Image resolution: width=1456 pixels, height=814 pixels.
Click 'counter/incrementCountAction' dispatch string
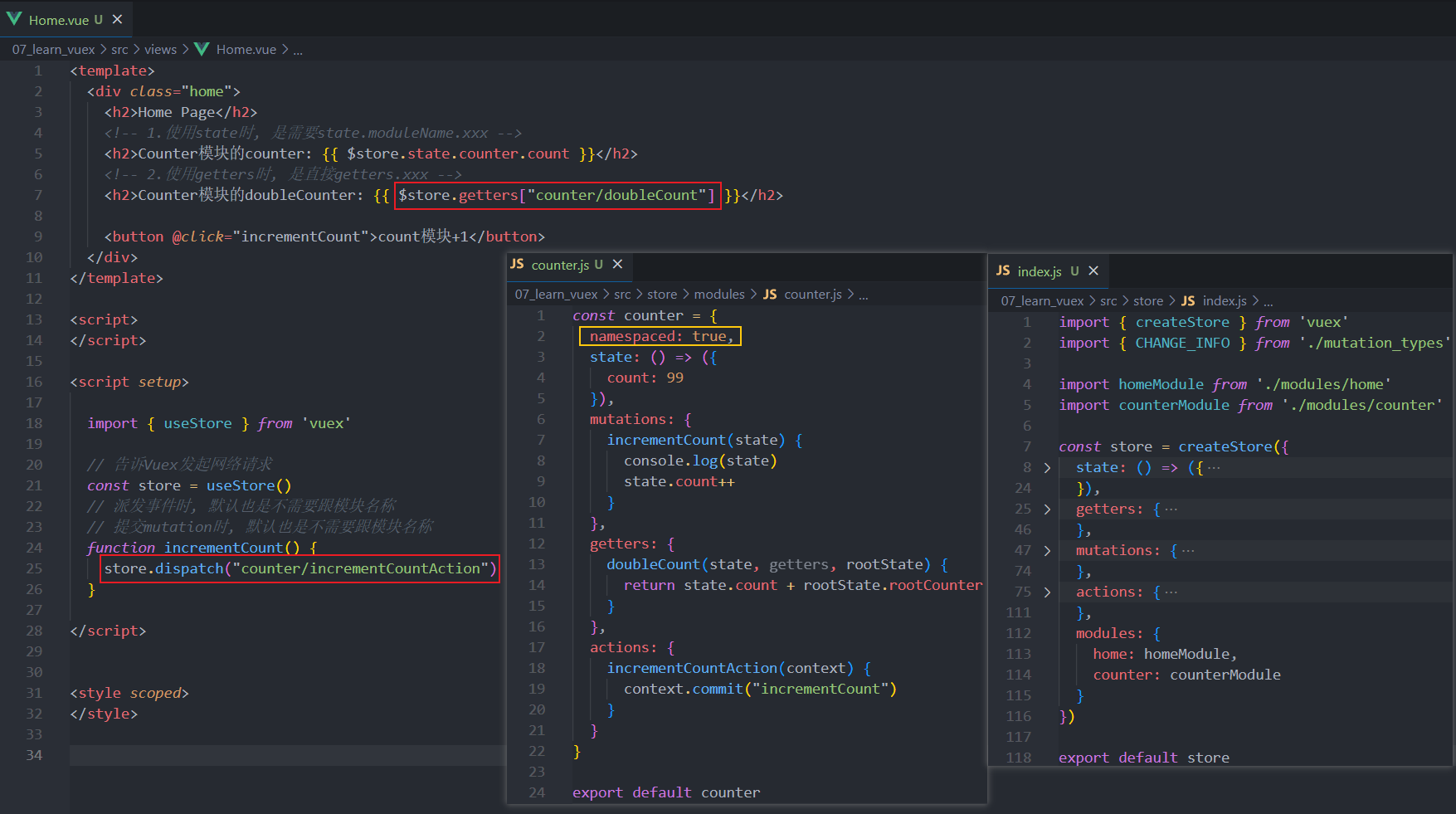click(361, 568)
